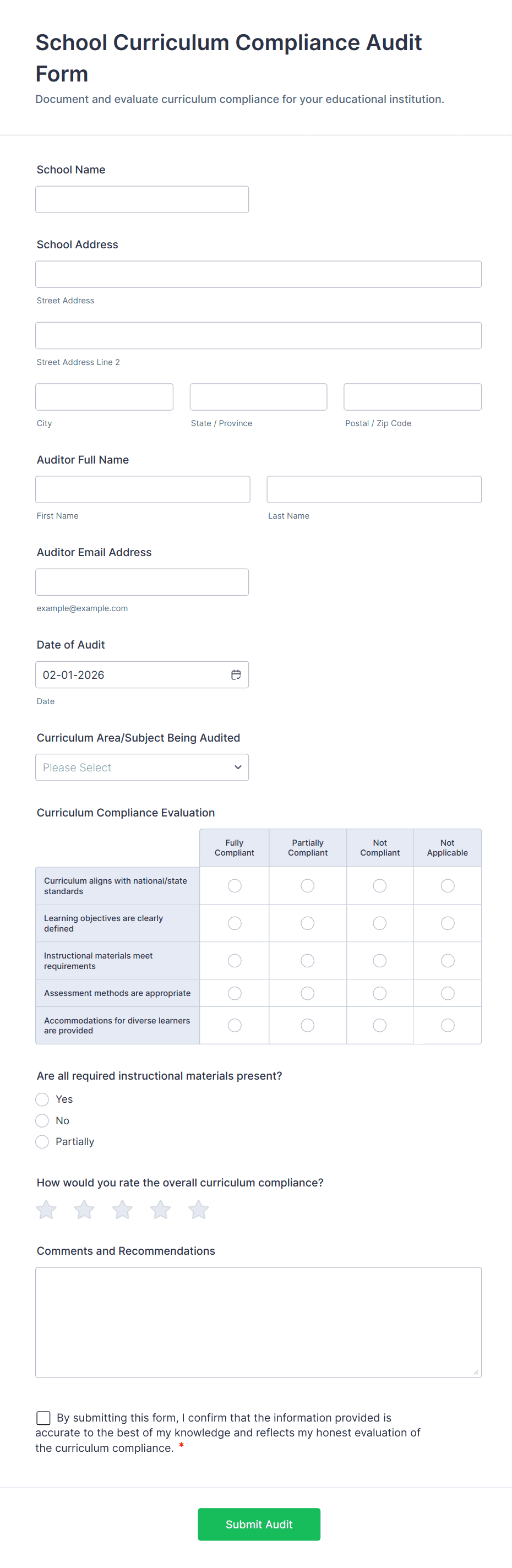Screen dimensions: 512x1568
Task: Set Accommodations for diverse learners to Not Applicable
Action: (x=448, y=1026)
